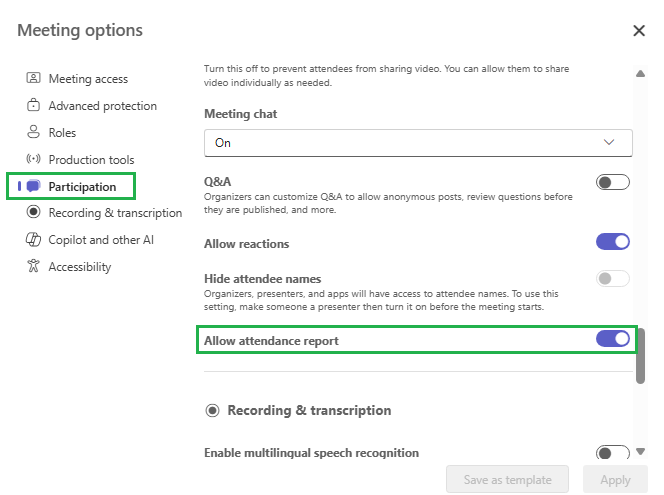Click the Roles person icon

pyautogui.click(x=33, y=132)
